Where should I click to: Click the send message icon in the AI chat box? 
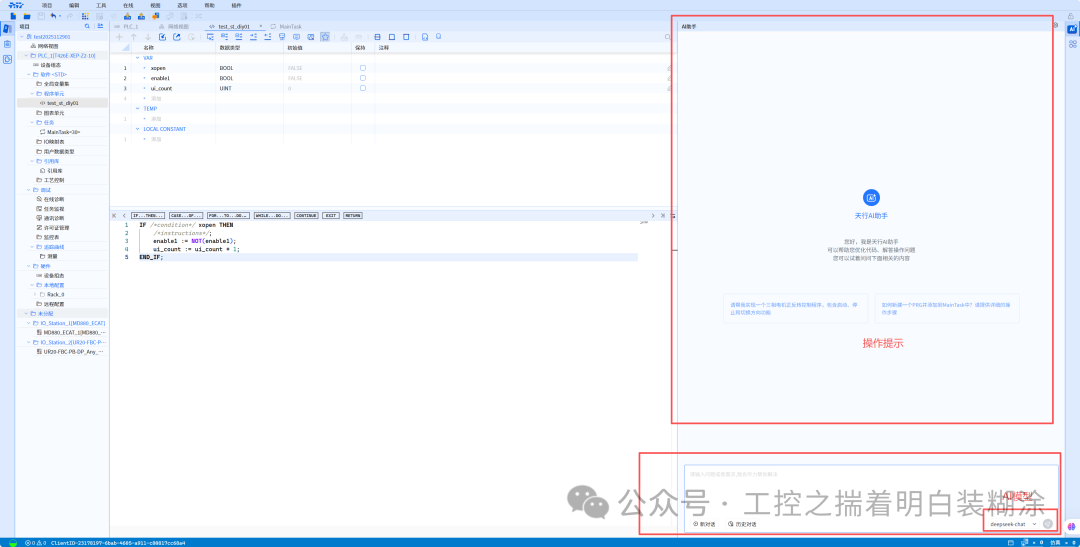click(1048, 524)
